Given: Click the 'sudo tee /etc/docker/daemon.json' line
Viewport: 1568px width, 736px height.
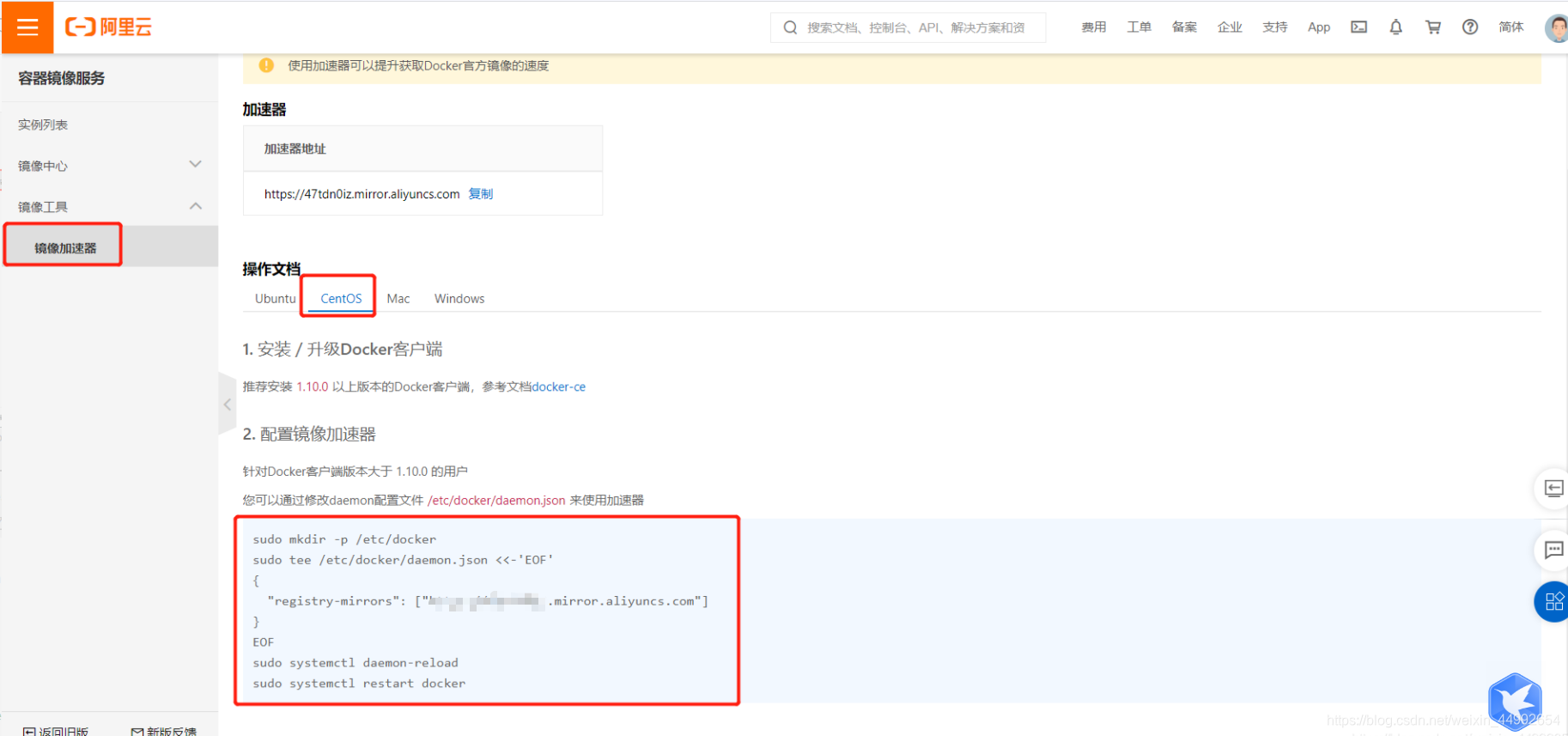Looking at the screenshot, I should pyautogui.click(x=403, y=560).
